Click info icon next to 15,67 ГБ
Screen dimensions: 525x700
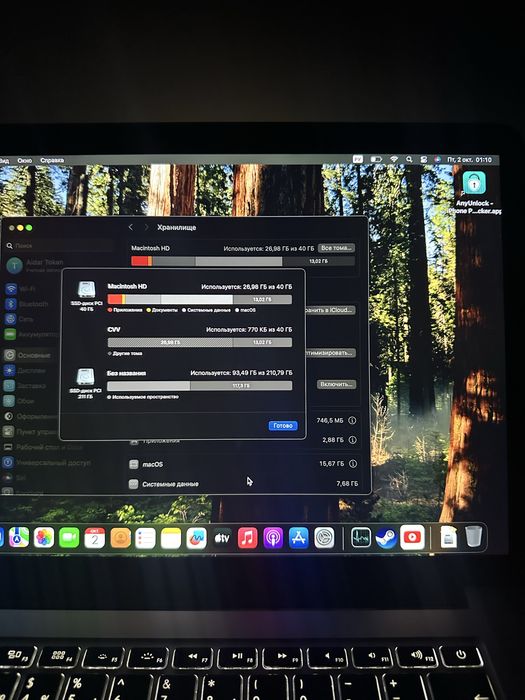tap(353, 464)
